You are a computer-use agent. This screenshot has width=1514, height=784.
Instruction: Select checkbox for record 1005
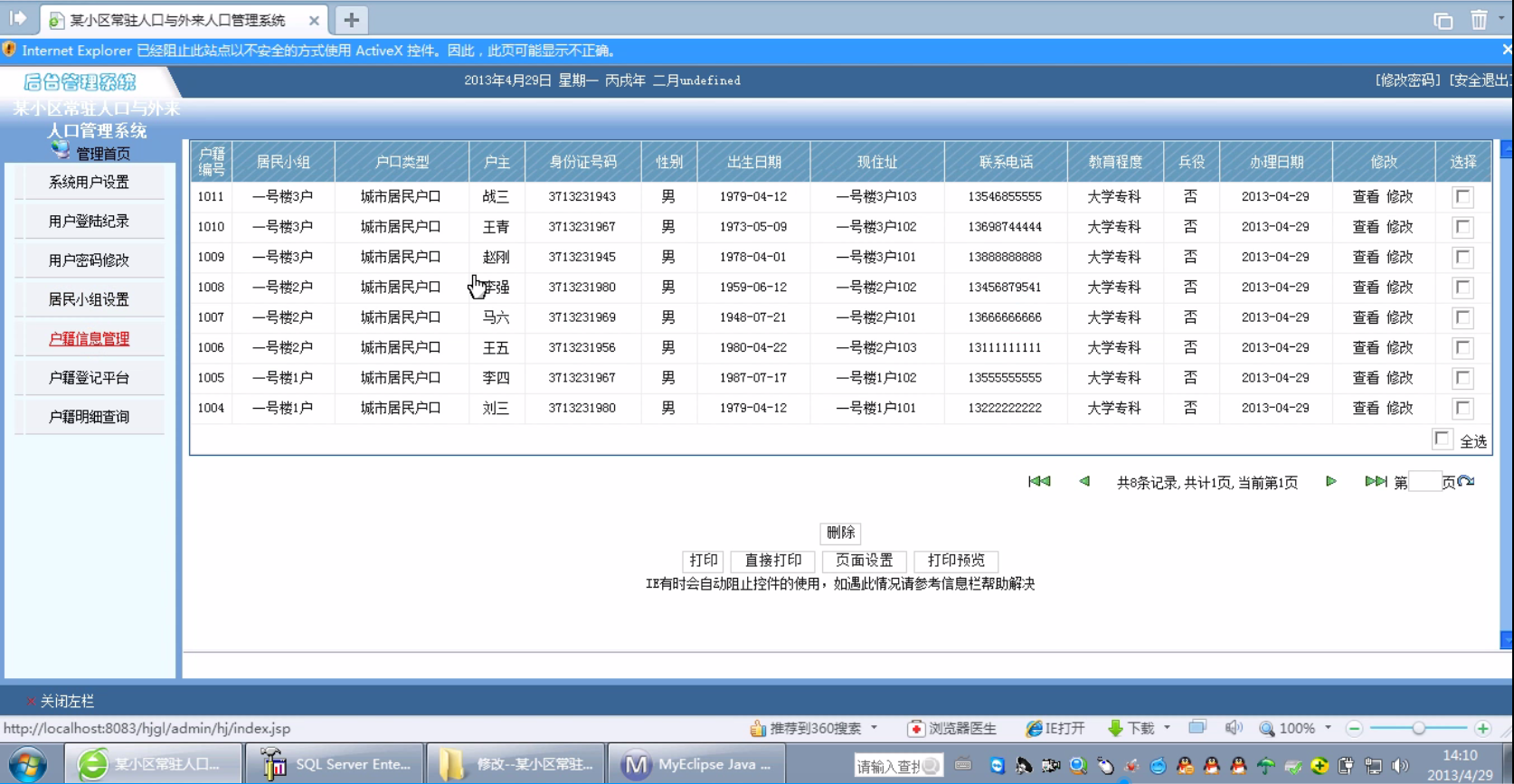[x=1462, y=378]
